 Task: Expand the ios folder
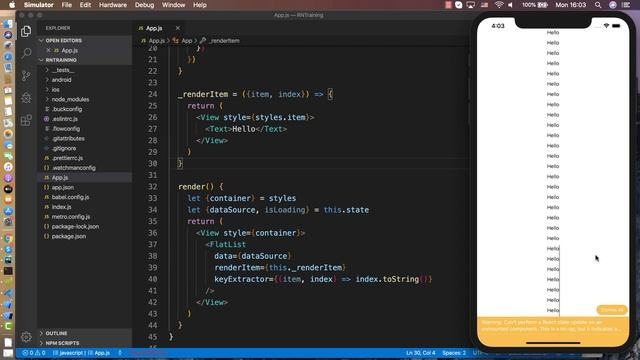[x=56, y=89]
